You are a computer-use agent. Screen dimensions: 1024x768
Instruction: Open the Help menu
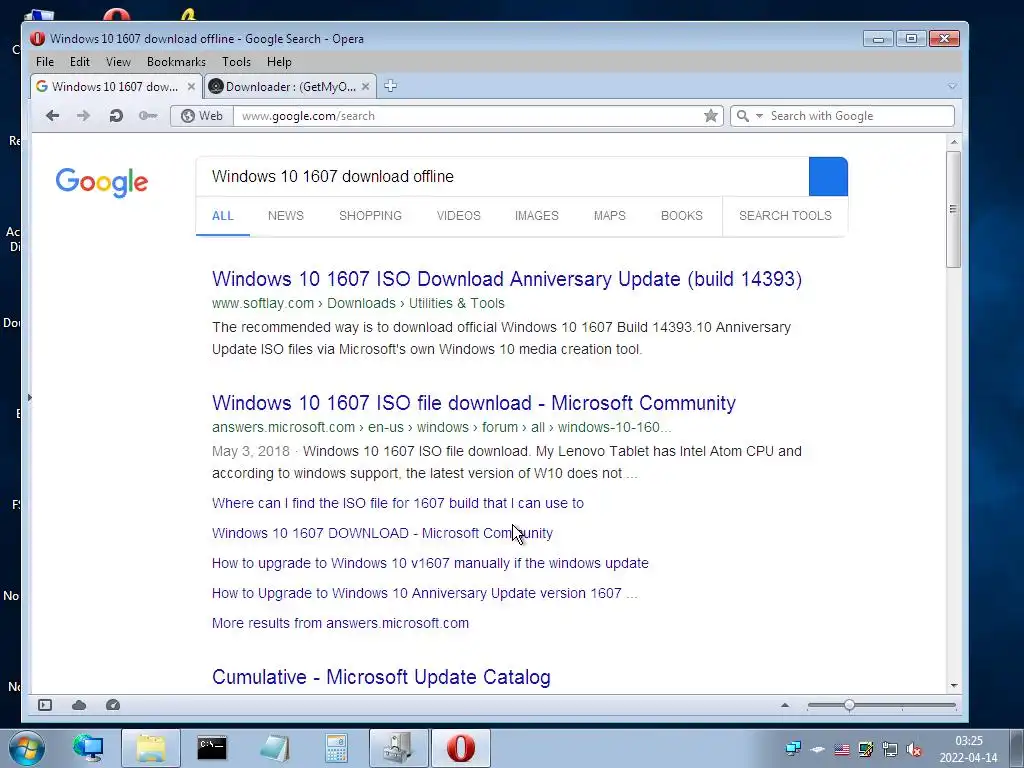point(279,61)
